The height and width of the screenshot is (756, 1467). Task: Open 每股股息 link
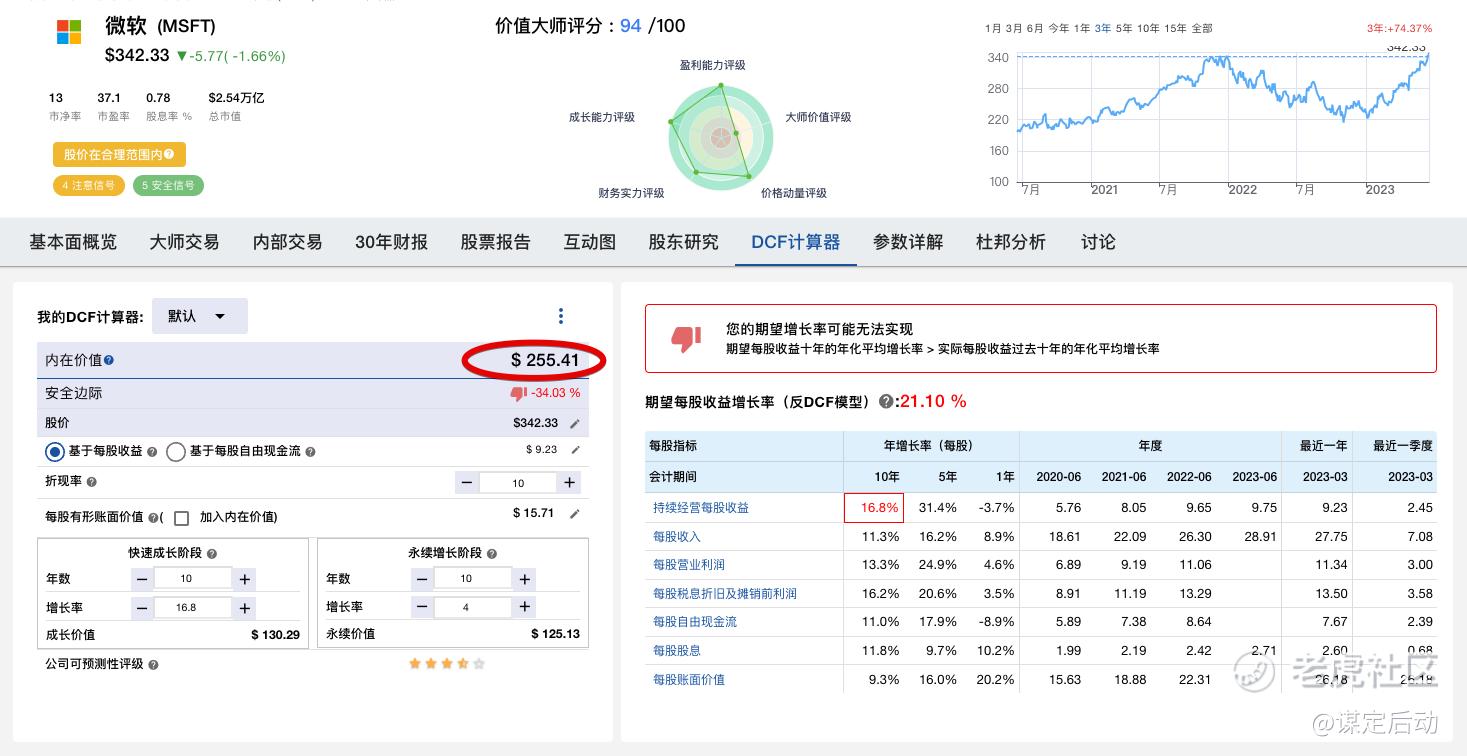coord(677,651)
